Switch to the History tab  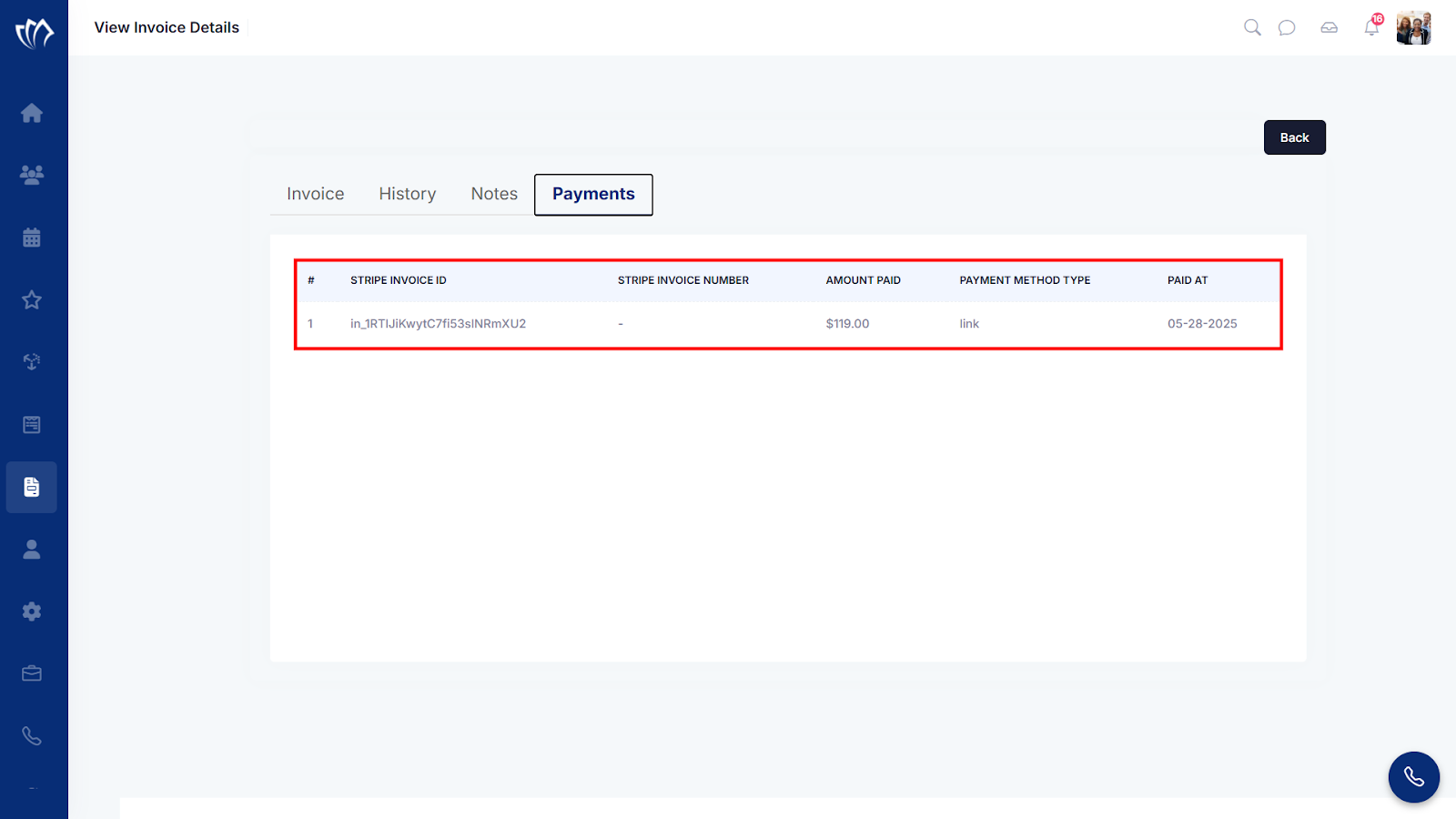pos(408,194)
